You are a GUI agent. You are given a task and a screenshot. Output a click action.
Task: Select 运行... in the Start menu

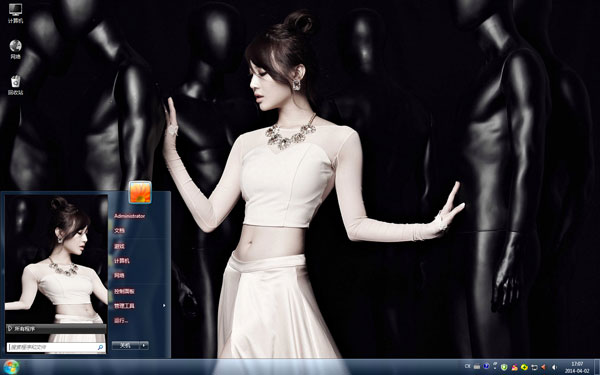click(x=121, y=321)
